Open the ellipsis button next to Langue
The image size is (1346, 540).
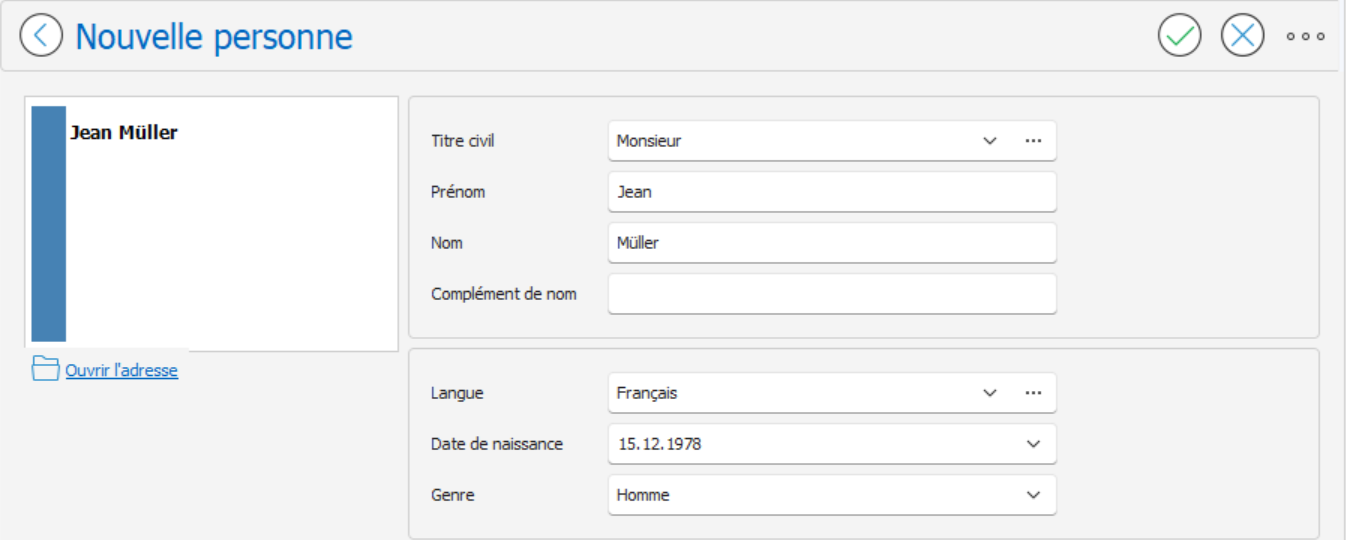coord(1033,393)
